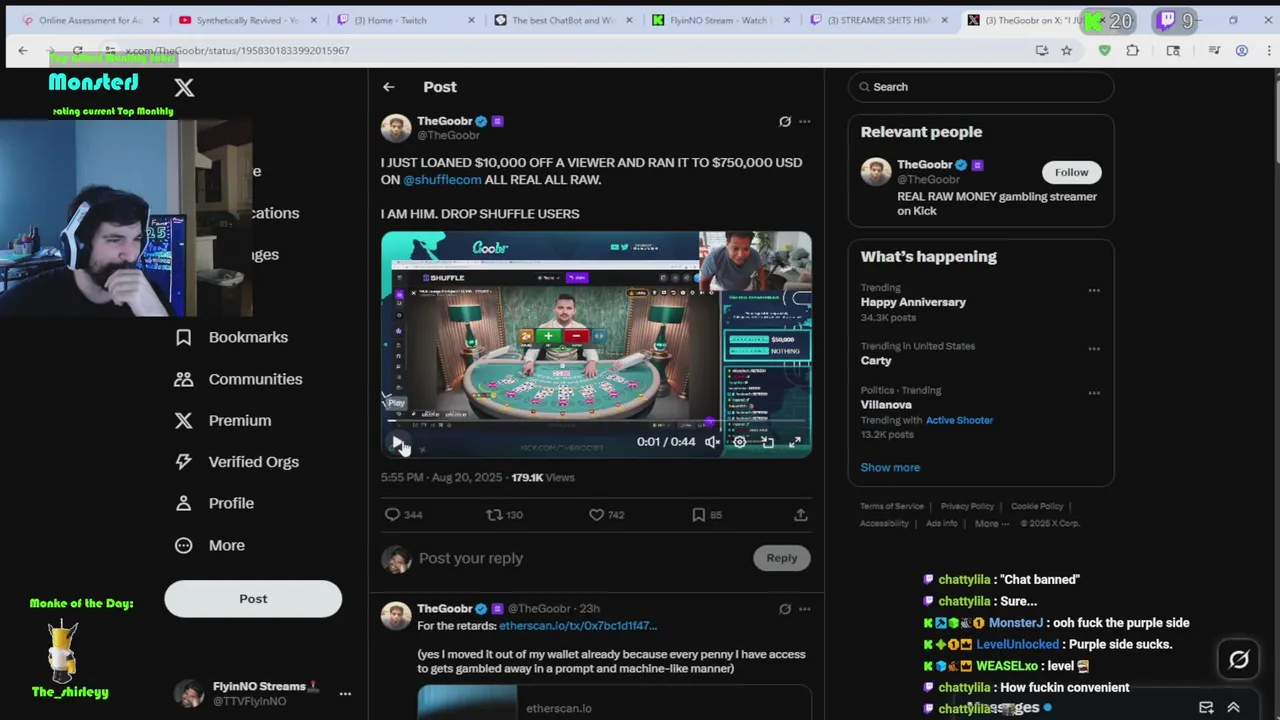
Task: Switch to FlyinNO Stream Kick tab
Action: point(720,20)
